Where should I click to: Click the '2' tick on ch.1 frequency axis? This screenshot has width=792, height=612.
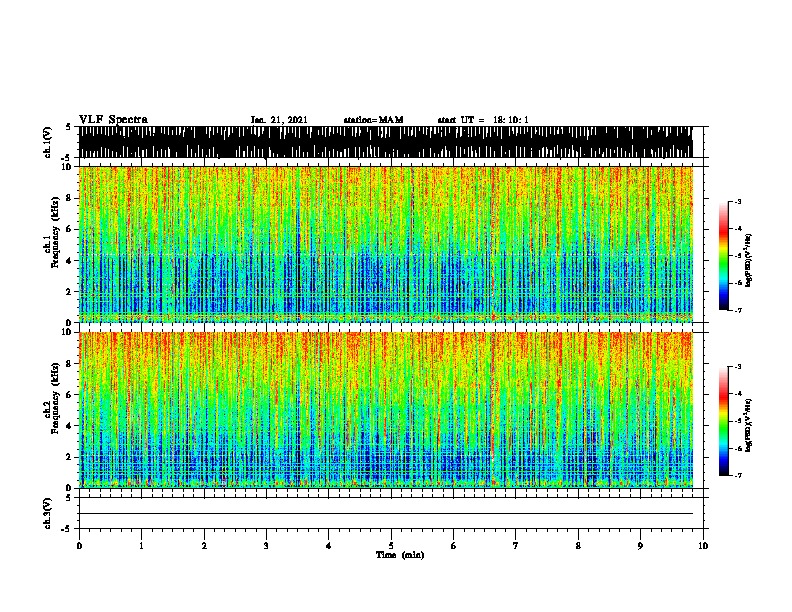70,292
